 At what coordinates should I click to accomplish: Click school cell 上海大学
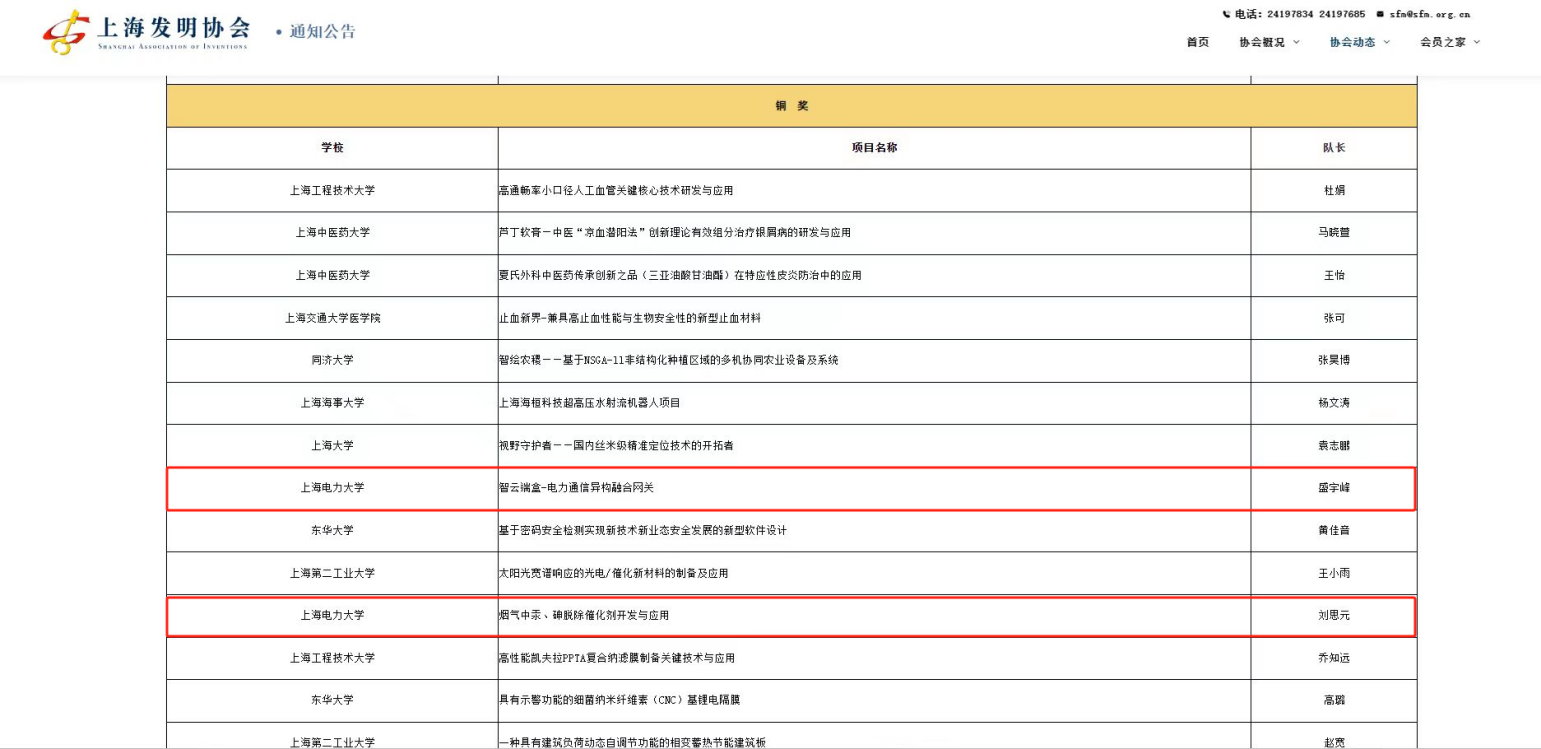coord(333,445)
